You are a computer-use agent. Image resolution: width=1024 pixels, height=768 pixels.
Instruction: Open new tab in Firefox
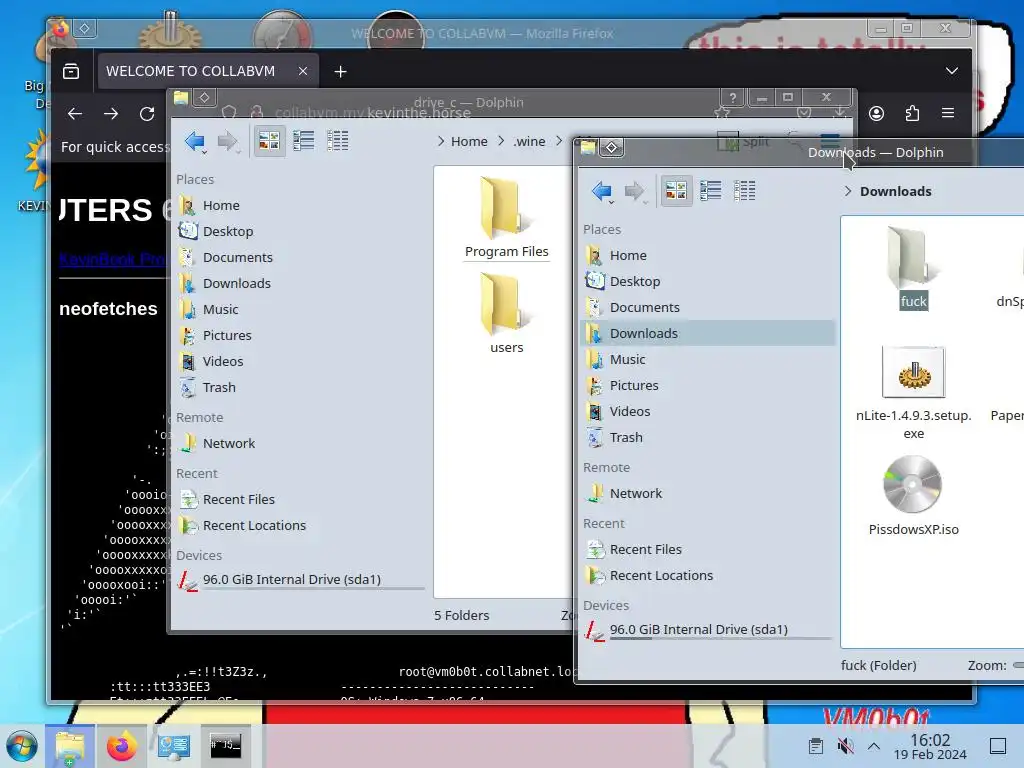[340, 72]
